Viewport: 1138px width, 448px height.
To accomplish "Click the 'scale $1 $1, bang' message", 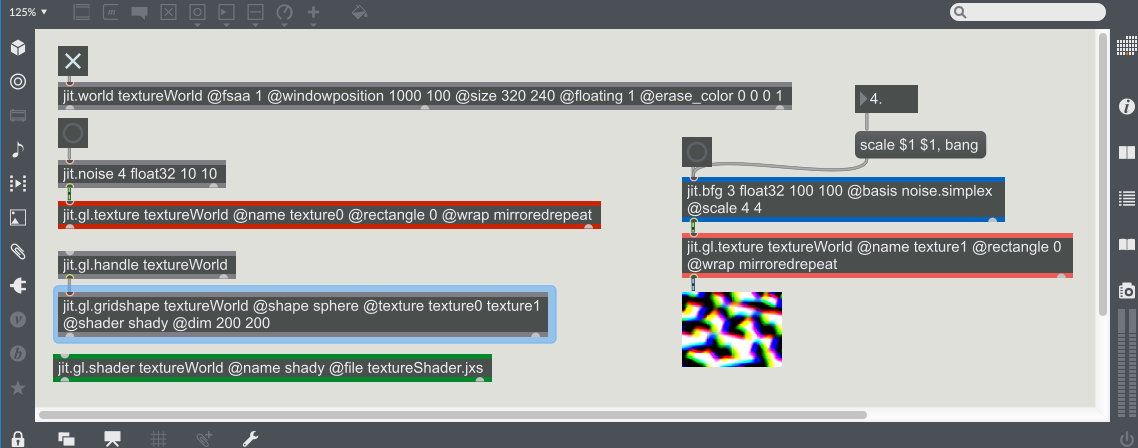I will point(919,144).
